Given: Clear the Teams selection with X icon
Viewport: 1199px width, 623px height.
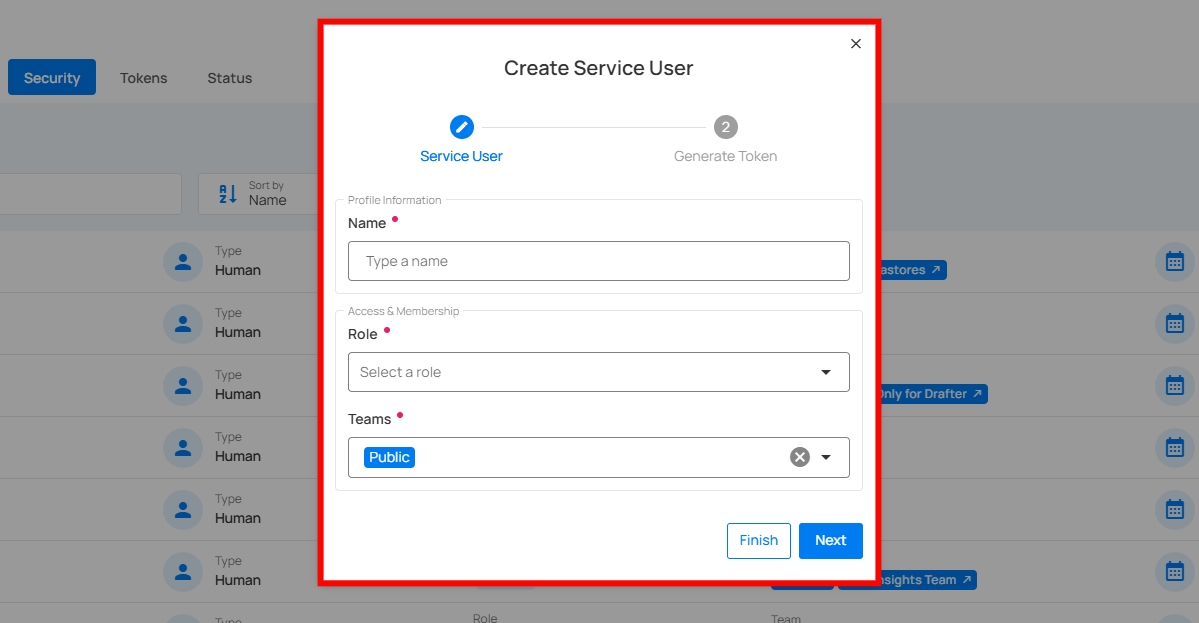Looking at the screenshot, I should point(799,457).
